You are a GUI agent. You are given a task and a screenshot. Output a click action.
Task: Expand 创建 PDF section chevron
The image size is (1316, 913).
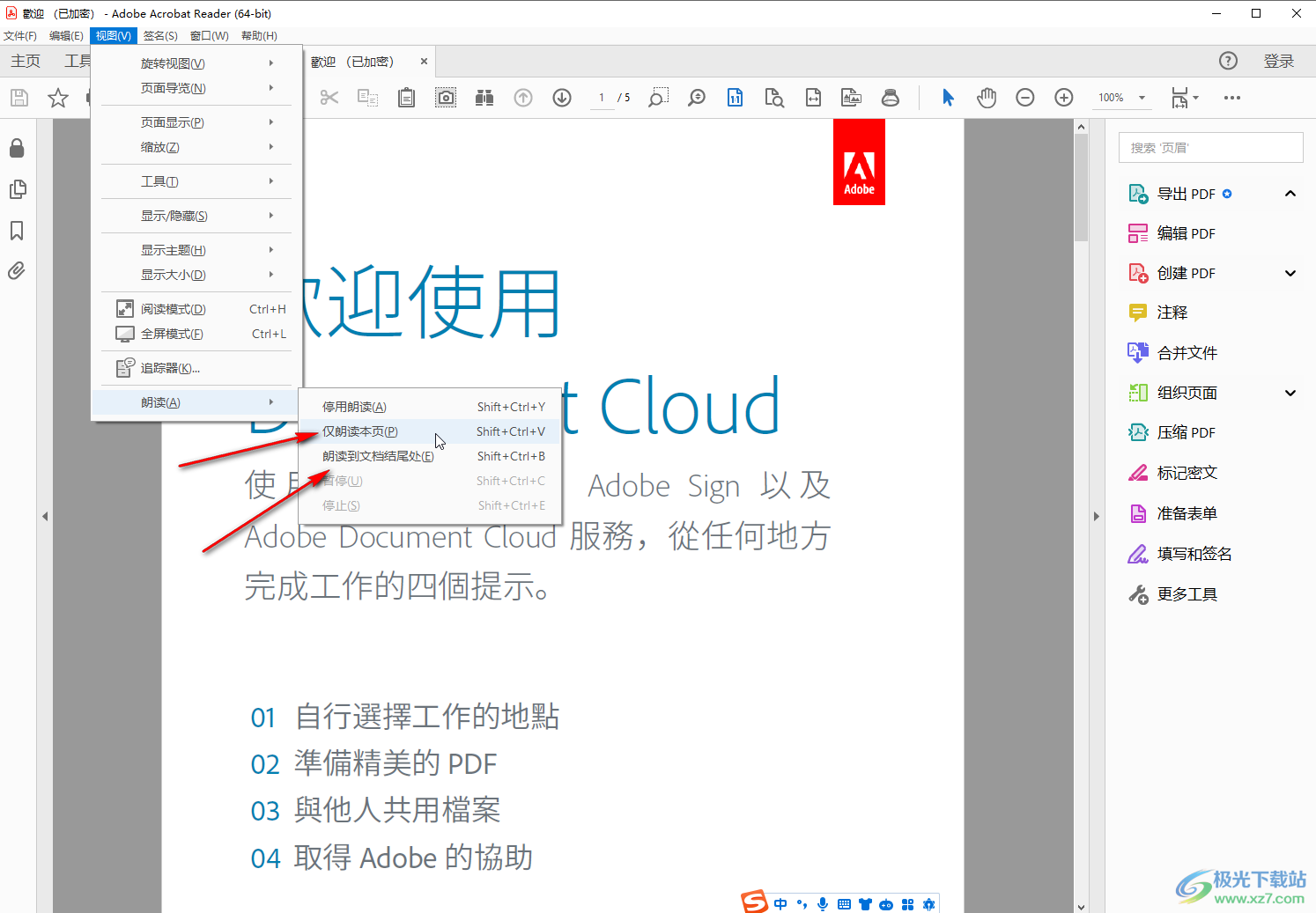click(x=1290, y=273)
